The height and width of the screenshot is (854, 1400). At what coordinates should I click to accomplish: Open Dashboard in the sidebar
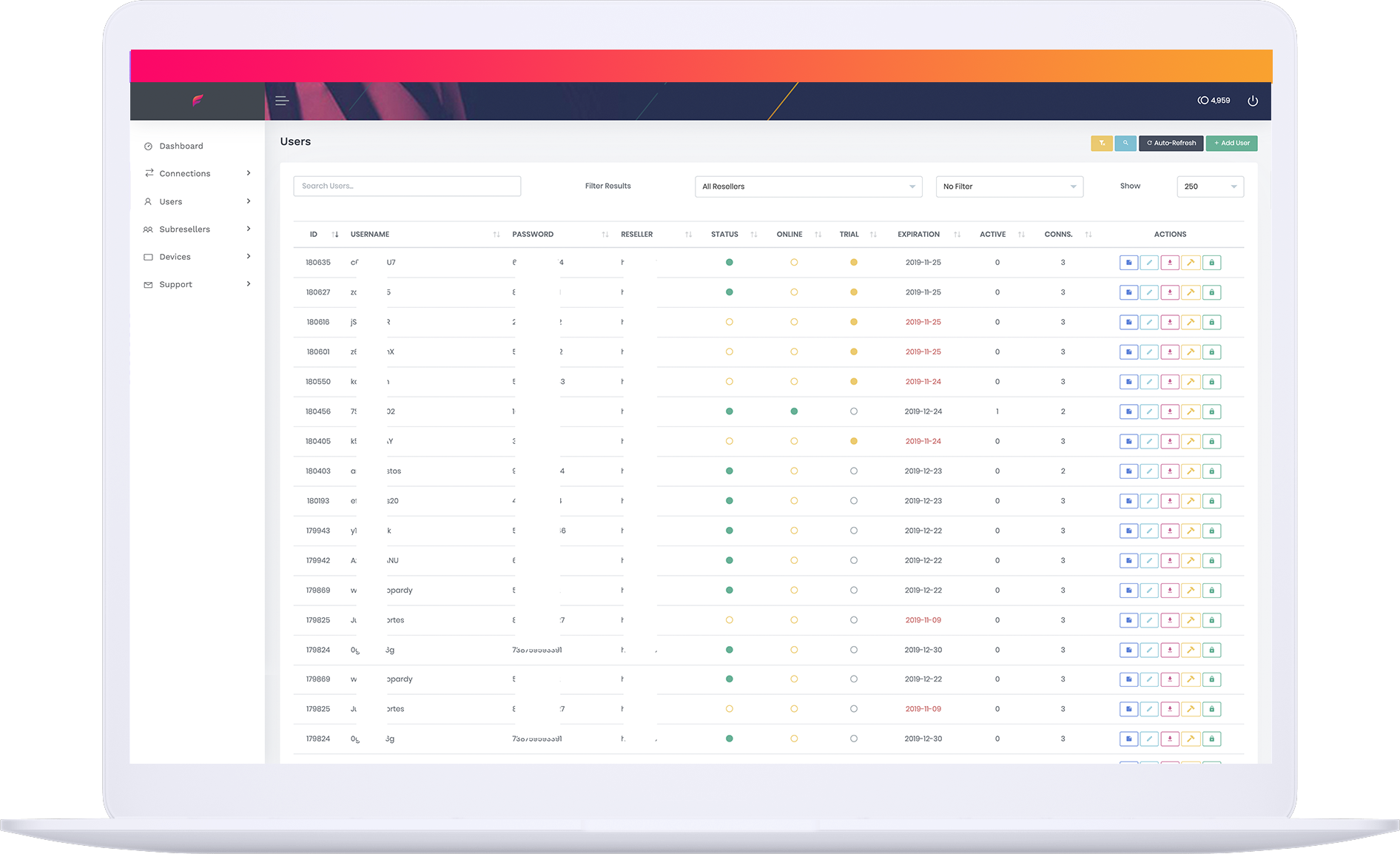pos(181,146)
